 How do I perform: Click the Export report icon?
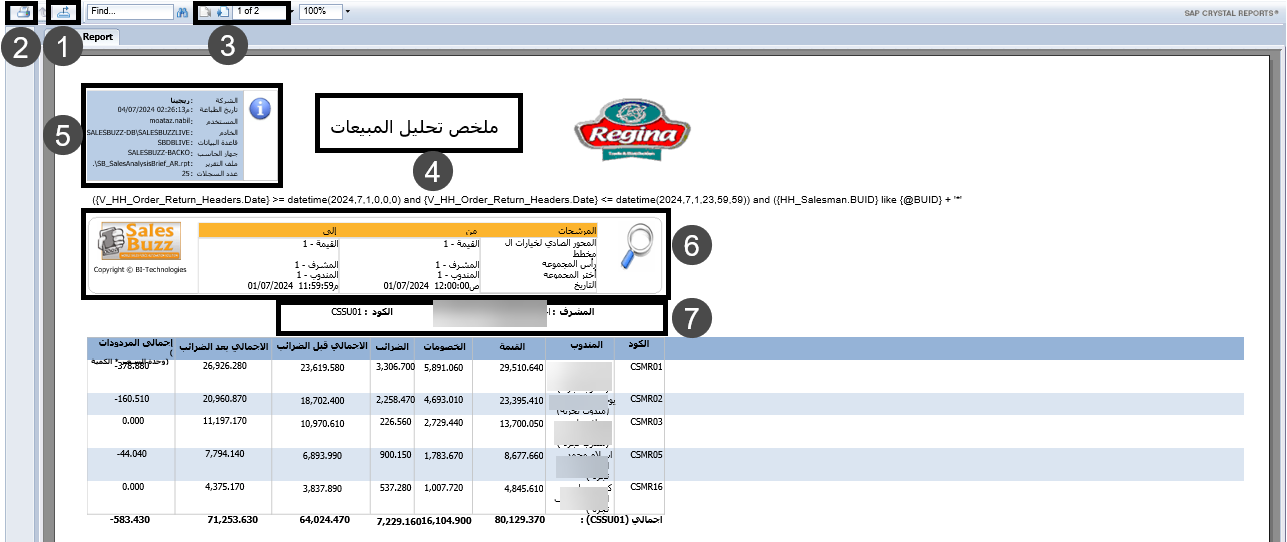64,12
